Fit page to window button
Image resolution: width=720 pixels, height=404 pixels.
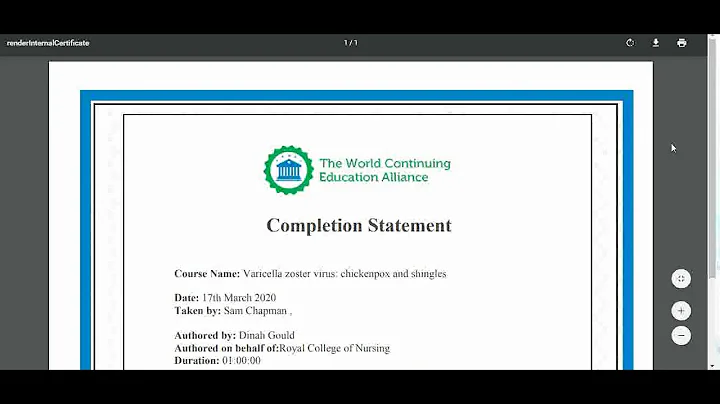(x=681, y=279)
